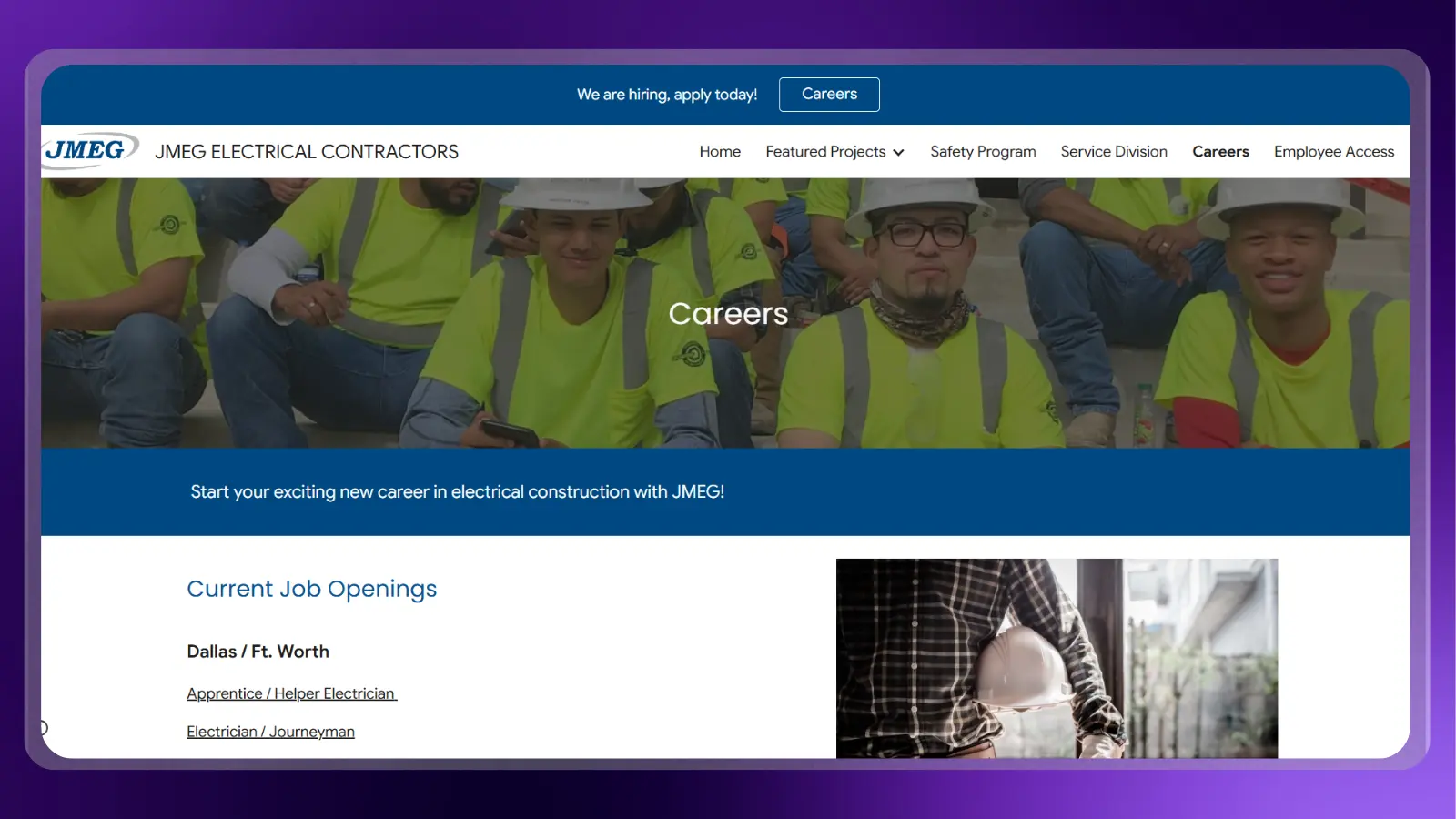The height and width of the screenshot is (819, 1456).
Task: Click 'We are hiring, apply today!' text
Action: 667,95
